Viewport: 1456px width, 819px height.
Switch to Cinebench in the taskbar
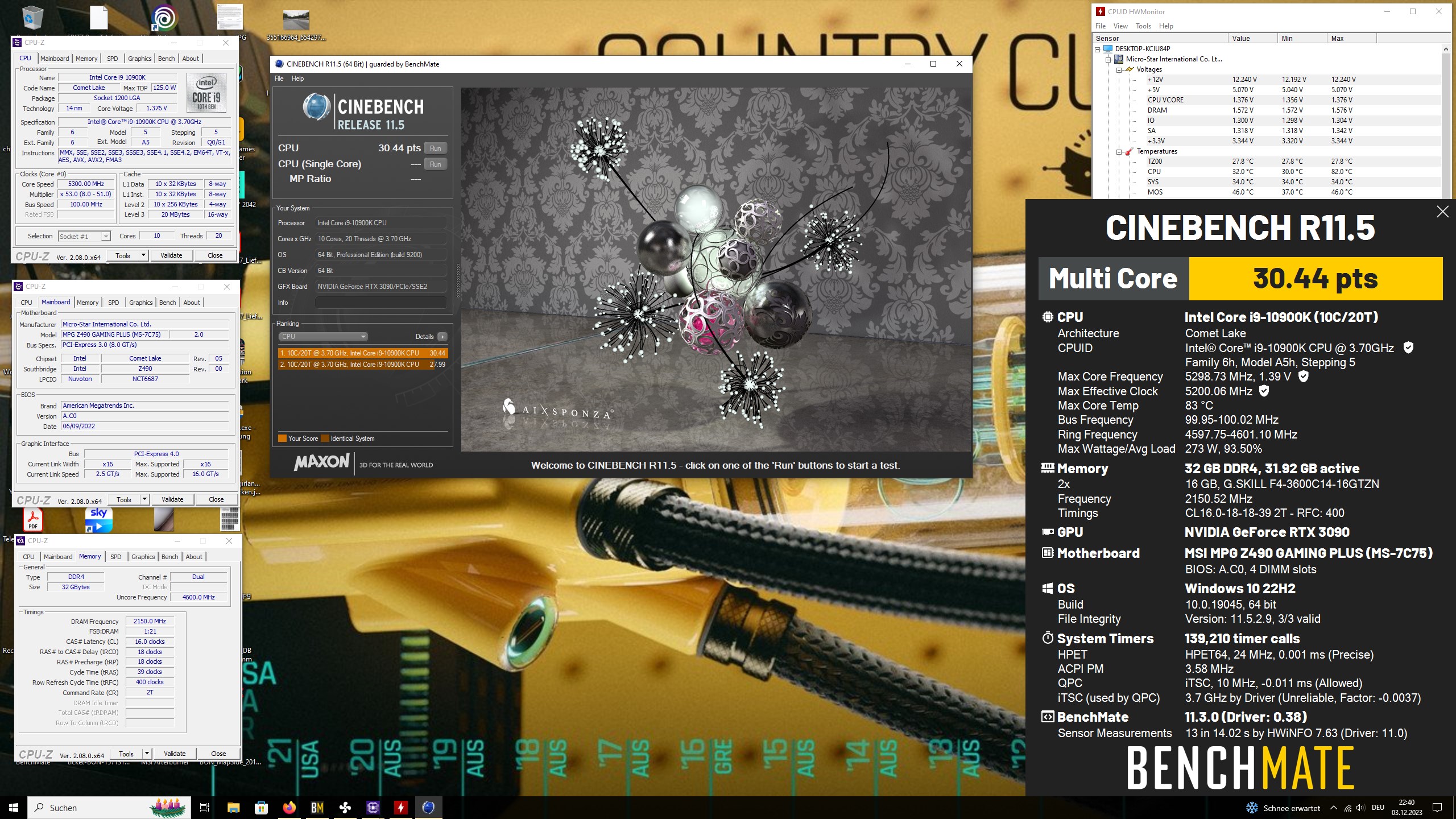pyautogui.click(x=428, y=807)
